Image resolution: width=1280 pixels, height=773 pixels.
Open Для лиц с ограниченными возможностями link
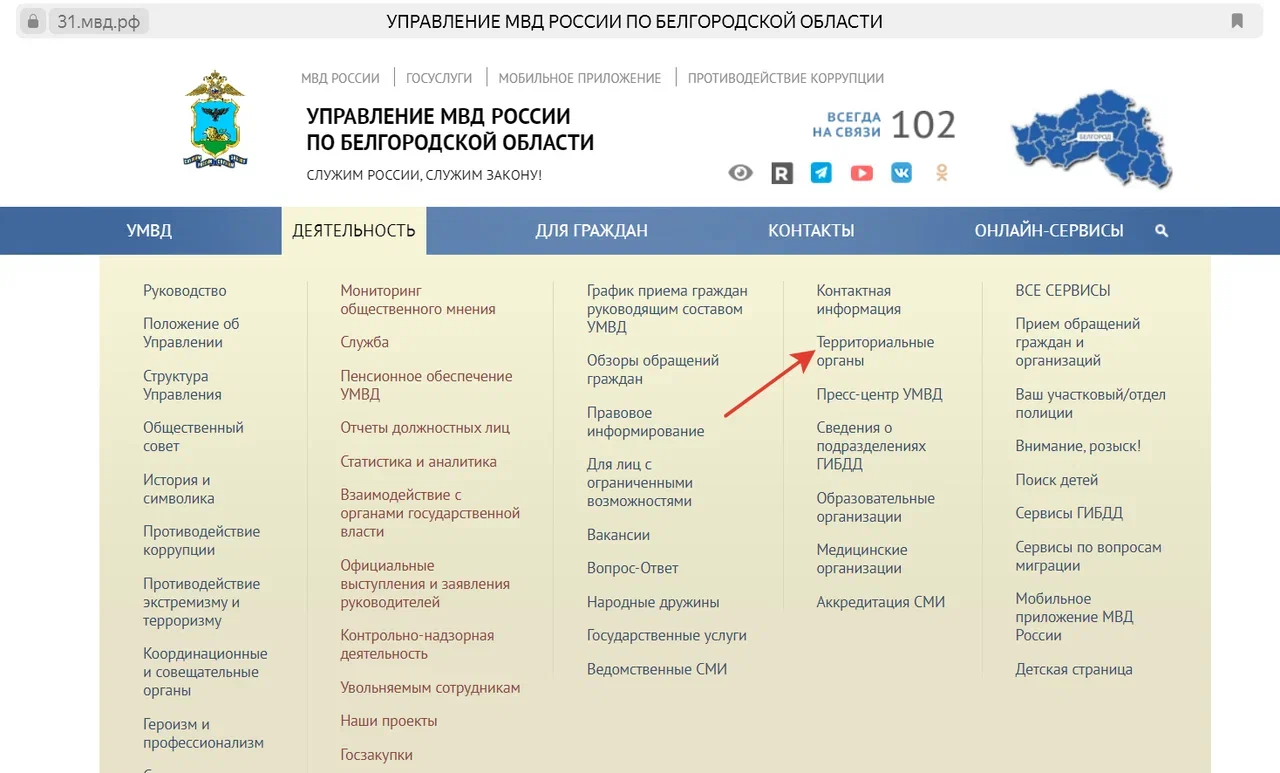(x=639, y=483)
